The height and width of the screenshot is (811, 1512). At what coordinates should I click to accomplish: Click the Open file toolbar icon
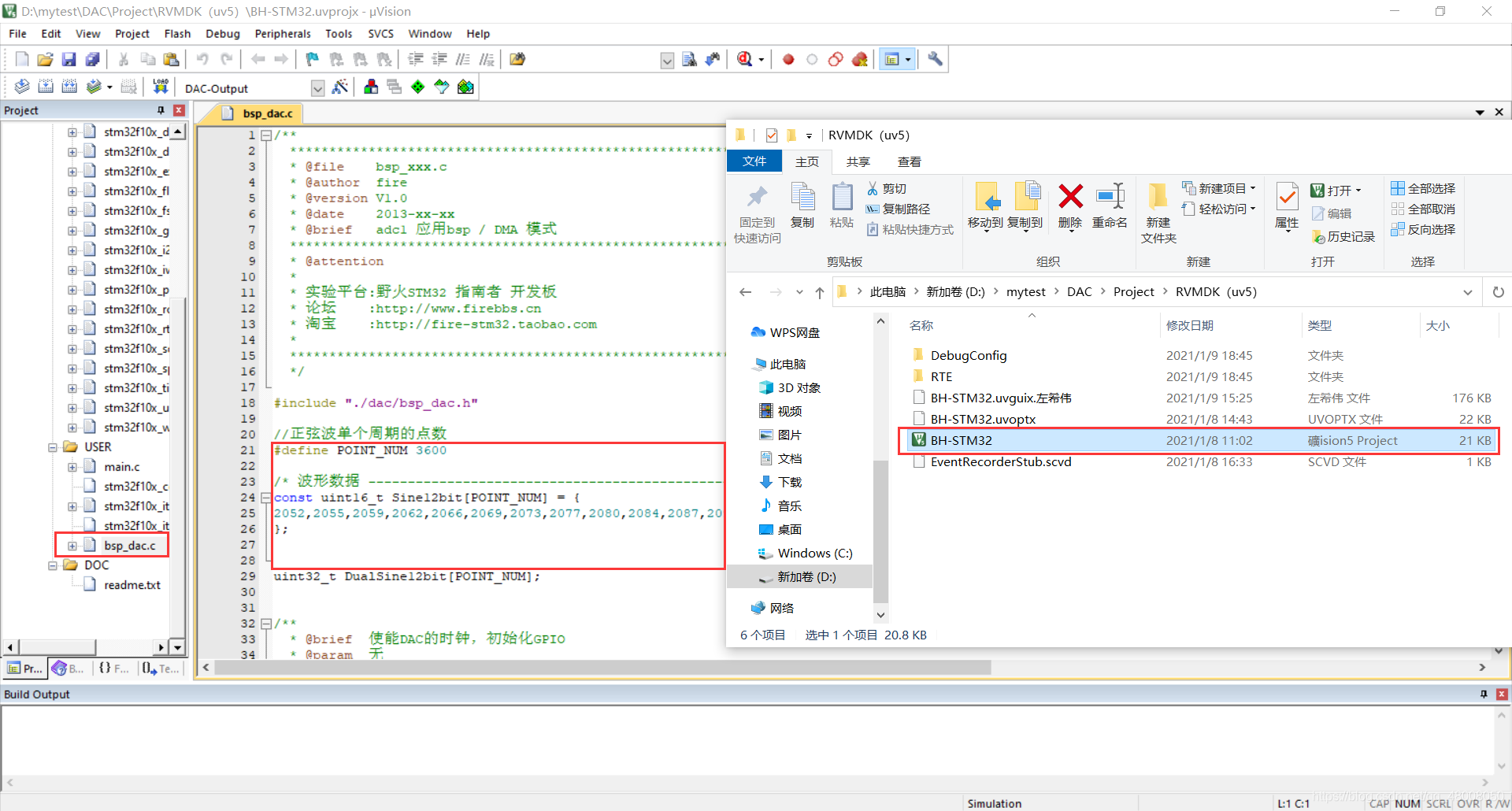tap(46, 59)
